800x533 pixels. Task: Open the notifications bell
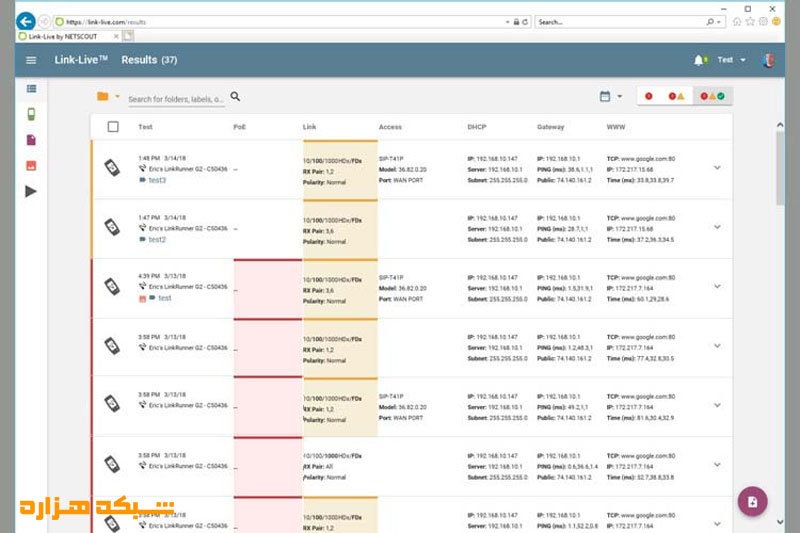click(x=699, y=60)
